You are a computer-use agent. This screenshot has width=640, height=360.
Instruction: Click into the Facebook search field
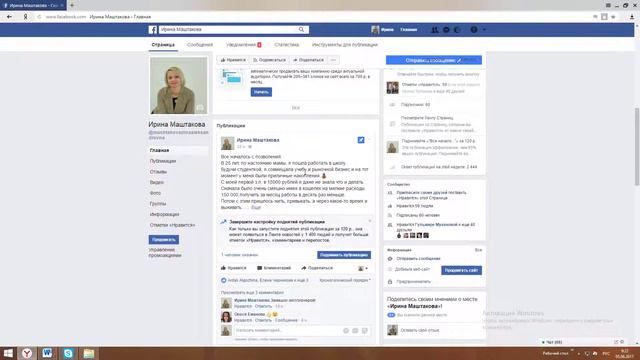(x=229, y=29)
